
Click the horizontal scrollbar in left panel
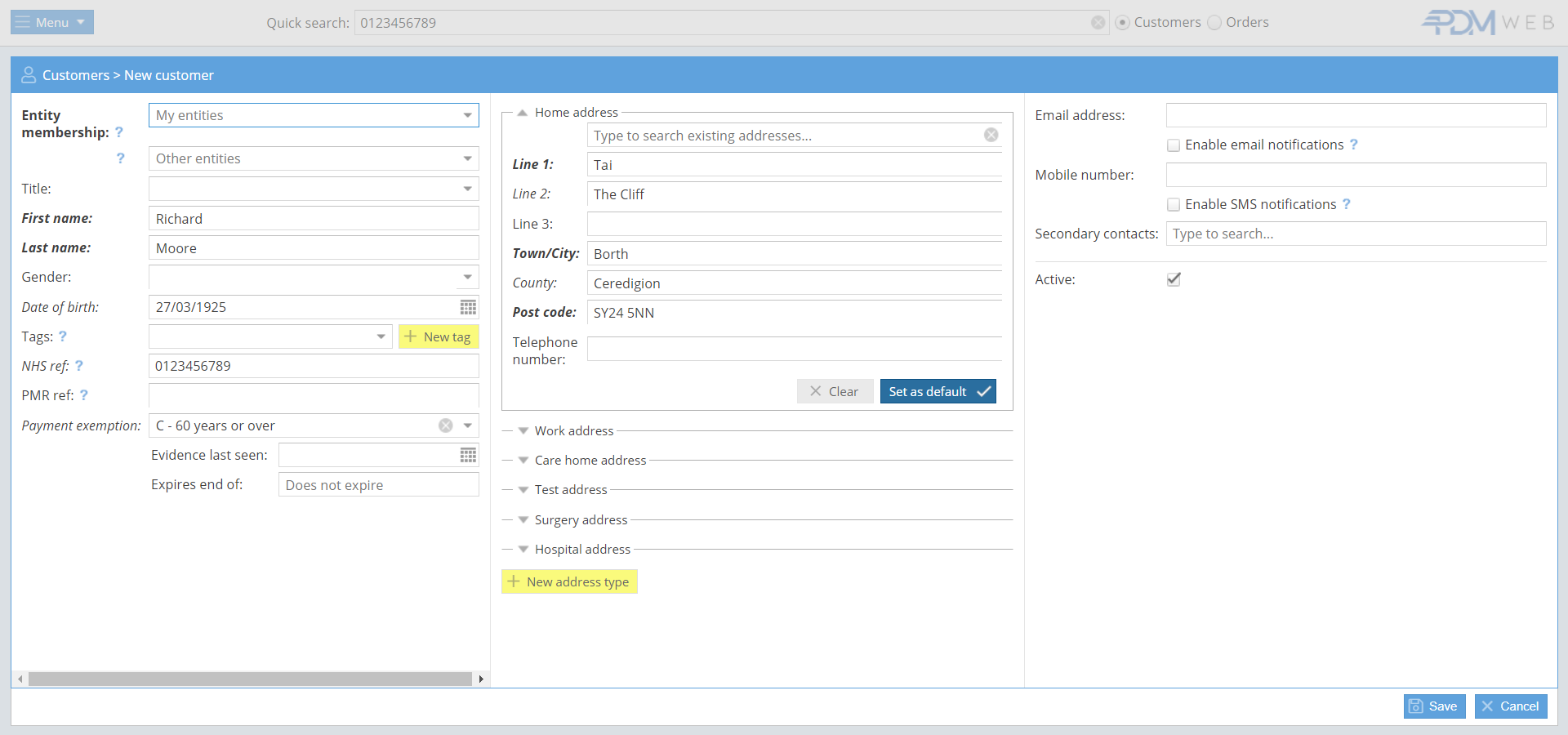[250, 679]
